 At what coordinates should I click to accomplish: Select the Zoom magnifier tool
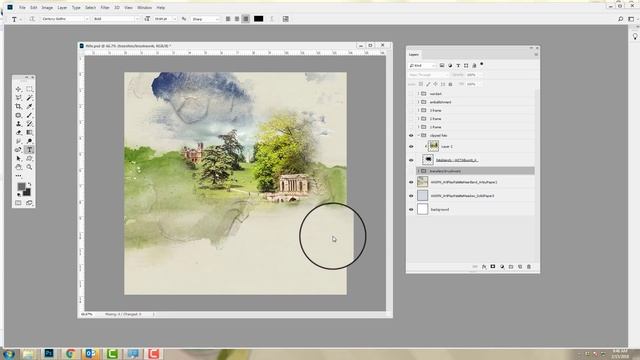click(x=29, y=167)
